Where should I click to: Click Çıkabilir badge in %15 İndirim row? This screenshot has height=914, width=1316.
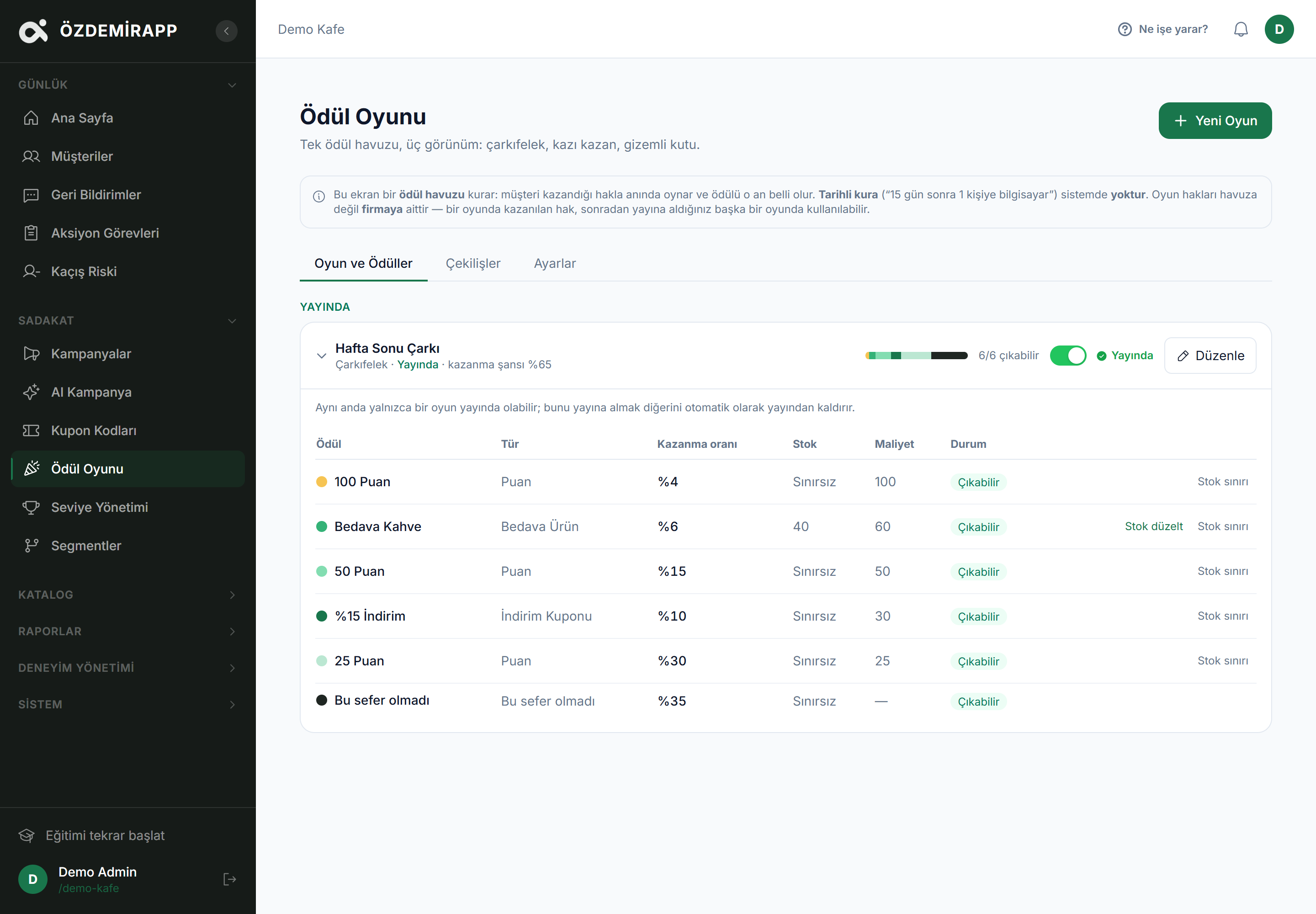pyautogui.click(x=978, y=617)
